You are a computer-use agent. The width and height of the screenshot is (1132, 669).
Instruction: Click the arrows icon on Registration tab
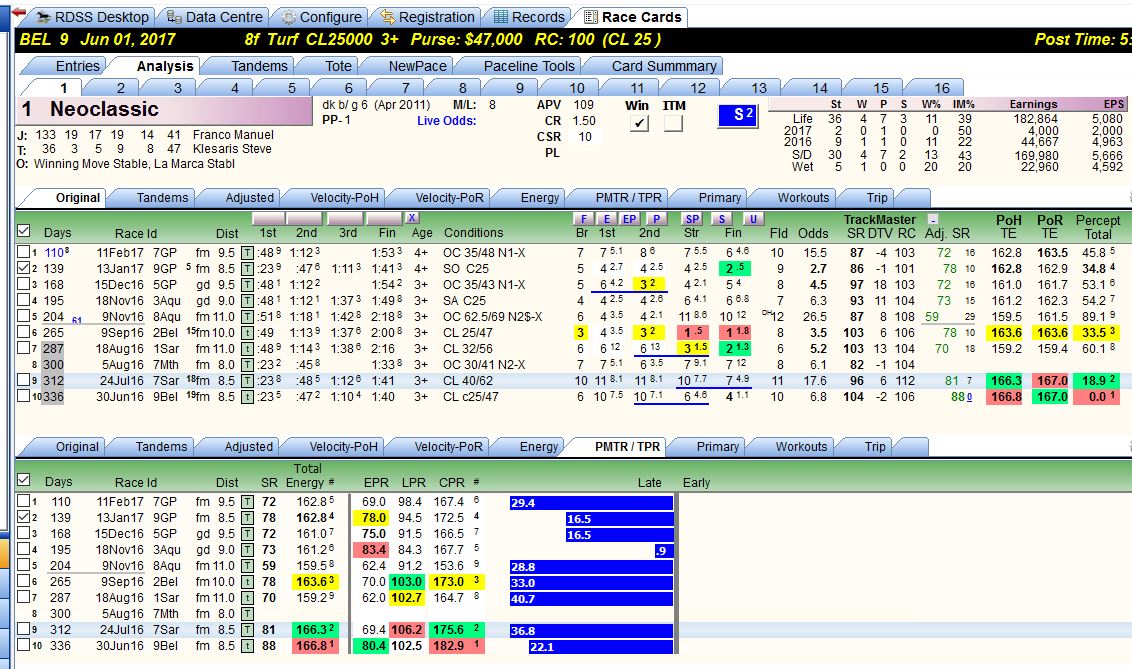388,17
